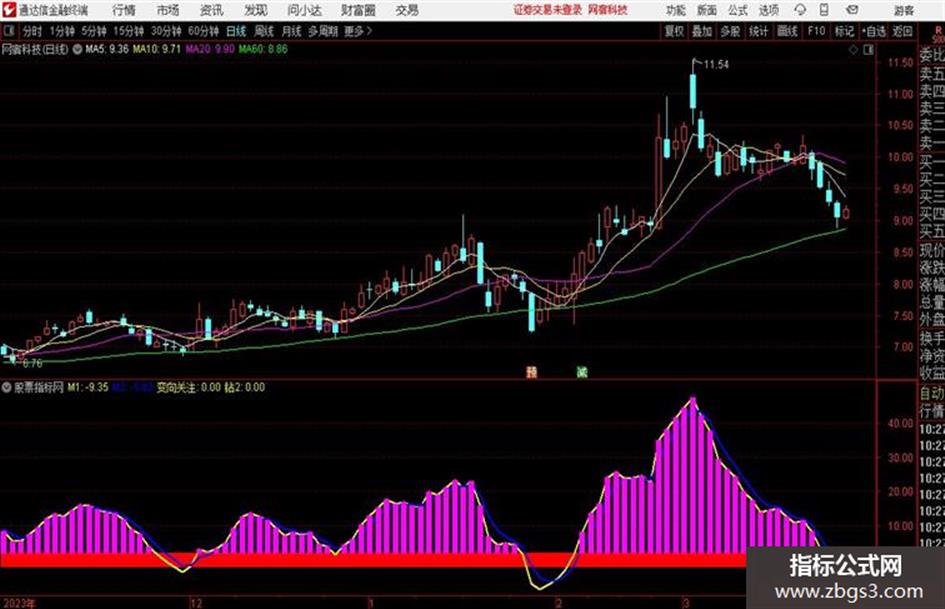Image resolution: width=945 pixels, height=609 pixels.
Task: Open the 版面 menu
Action: point(706,10)
